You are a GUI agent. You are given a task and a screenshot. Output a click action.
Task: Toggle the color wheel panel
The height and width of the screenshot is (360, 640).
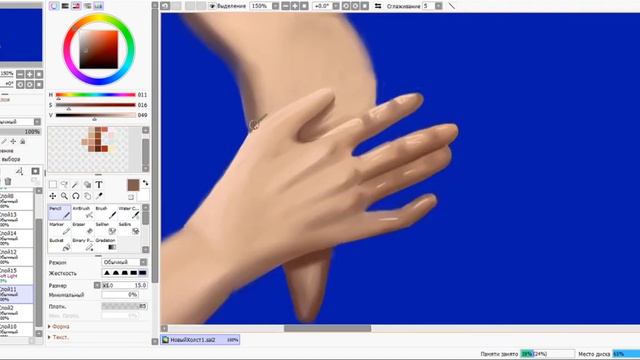coord(54,6)
